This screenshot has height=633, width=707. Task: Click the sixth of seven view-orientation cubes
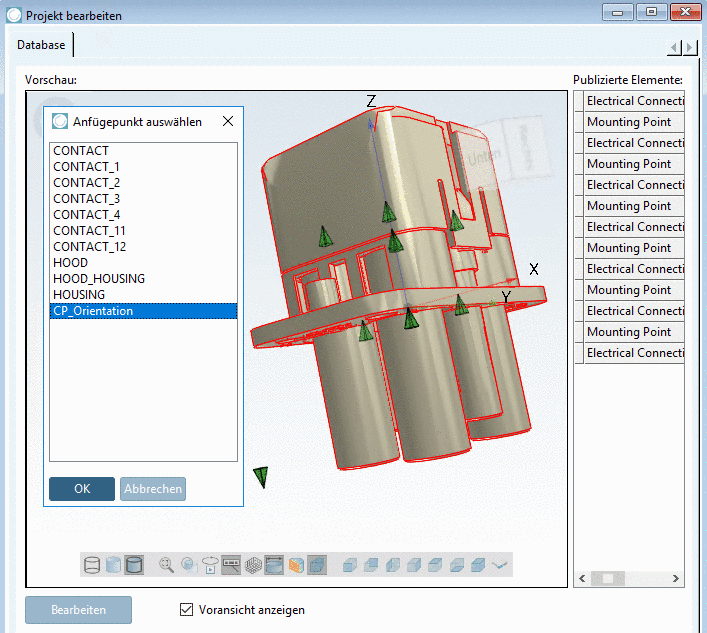pyautogui.click(x=457, y=565)
